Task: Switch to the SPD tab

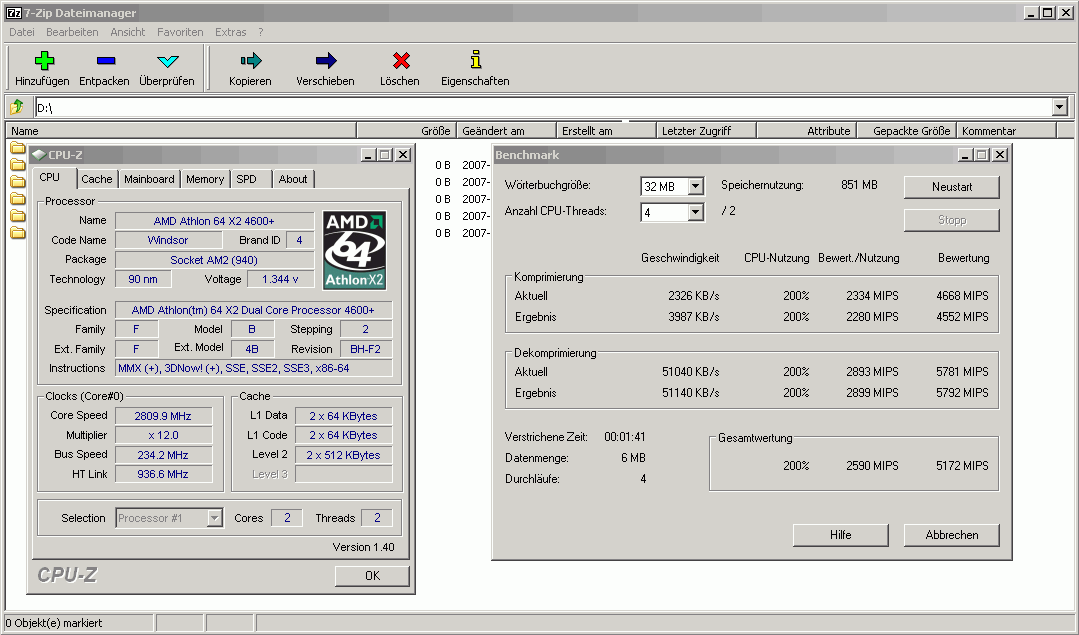Action: (246, 179)
